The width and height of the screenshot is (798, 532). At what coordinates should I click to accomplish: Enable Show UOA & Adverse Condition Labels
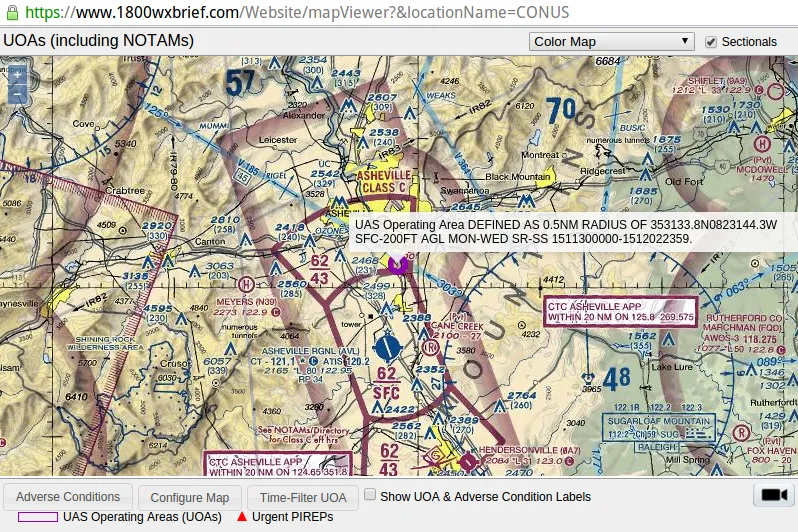tap(370, 495)
